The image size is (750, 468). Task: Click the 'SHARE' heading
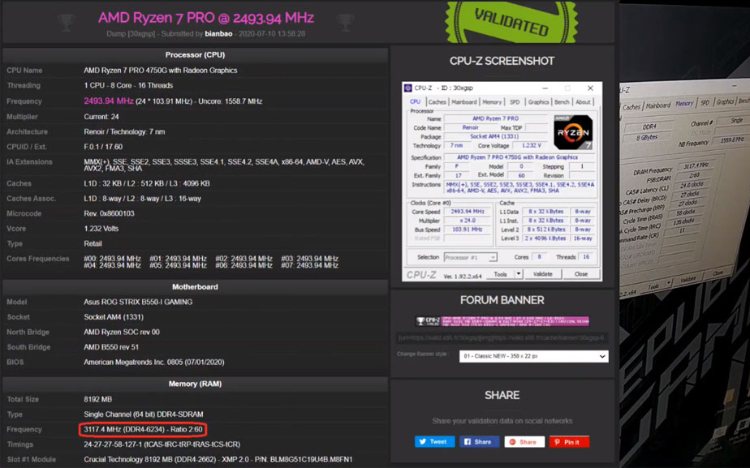502,395
